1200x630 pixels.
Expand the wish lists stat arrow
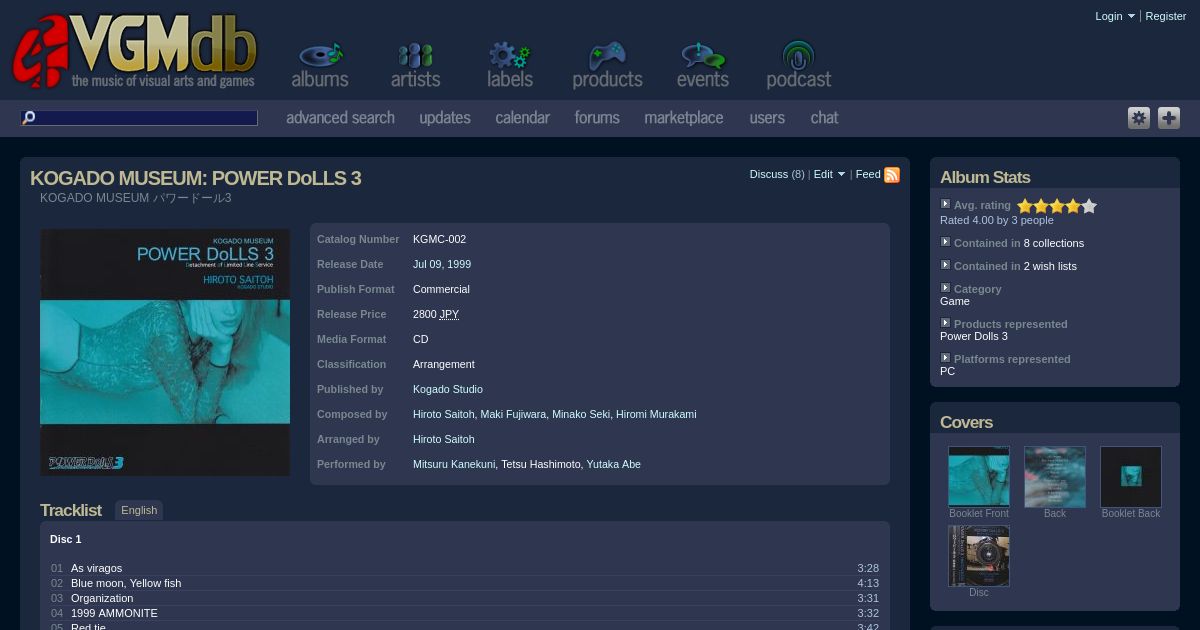tap(945, 265)
